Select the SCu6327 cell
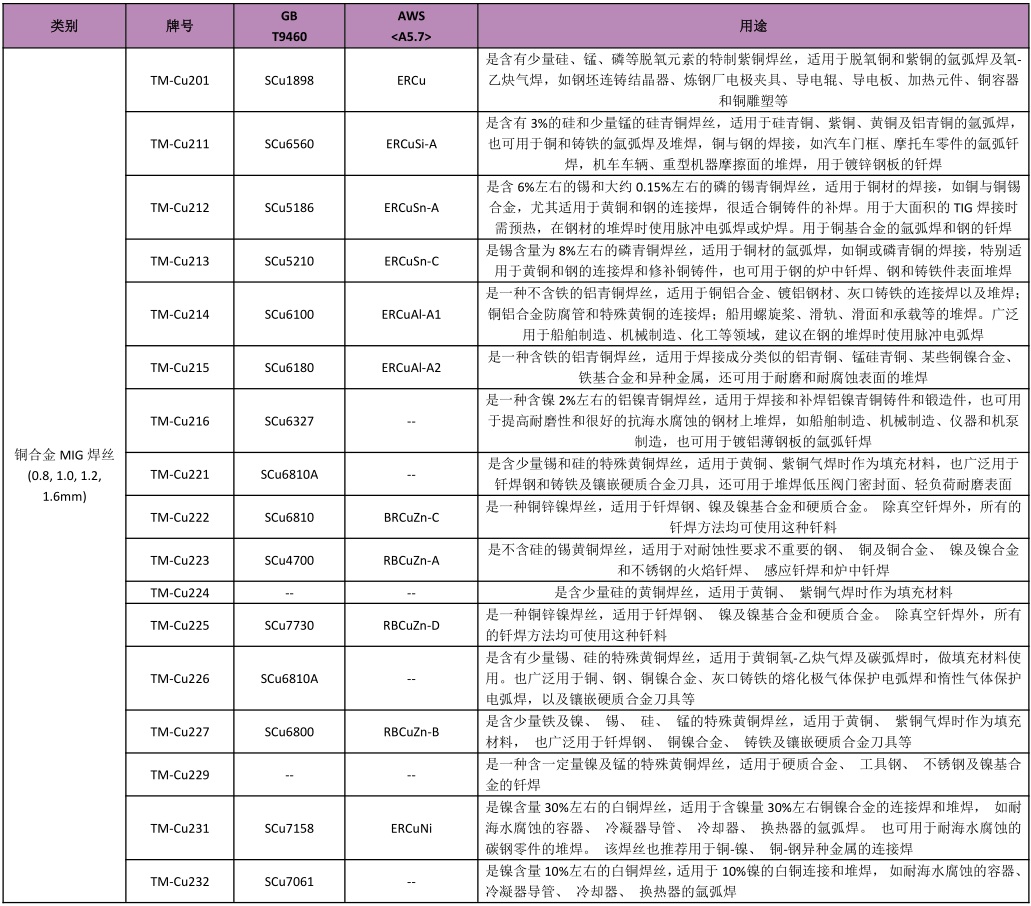This screenshot has width=1031, height=906. coord(289,421)
